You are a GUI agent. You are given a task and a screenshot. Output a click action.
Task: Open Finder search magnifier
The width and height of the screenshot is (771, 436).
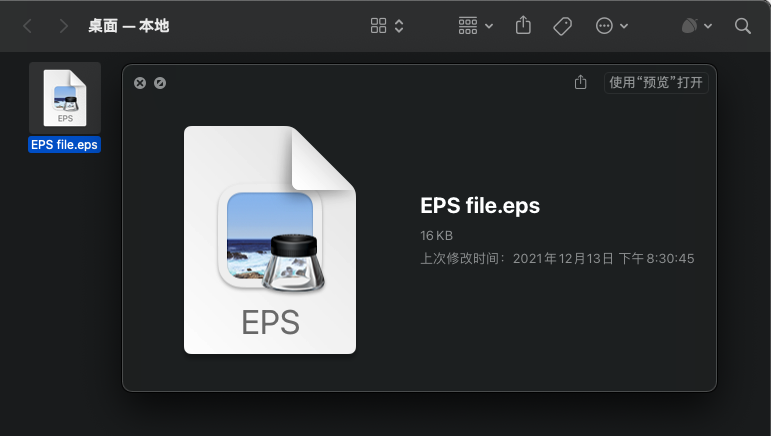click(742, 26)
